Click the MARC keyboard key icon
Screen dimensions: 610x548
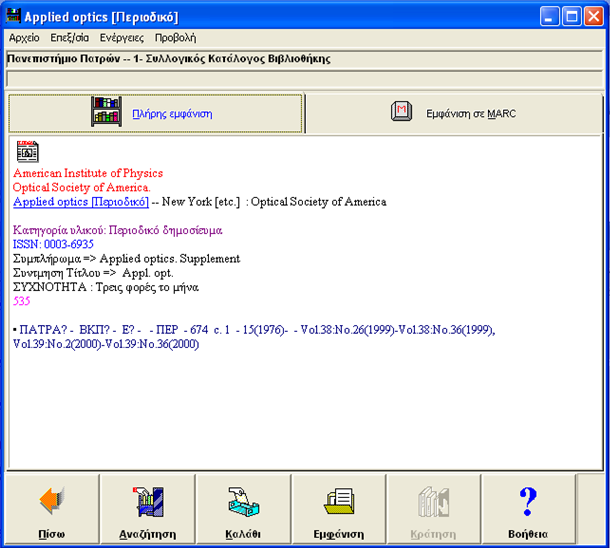pos(401,111)
